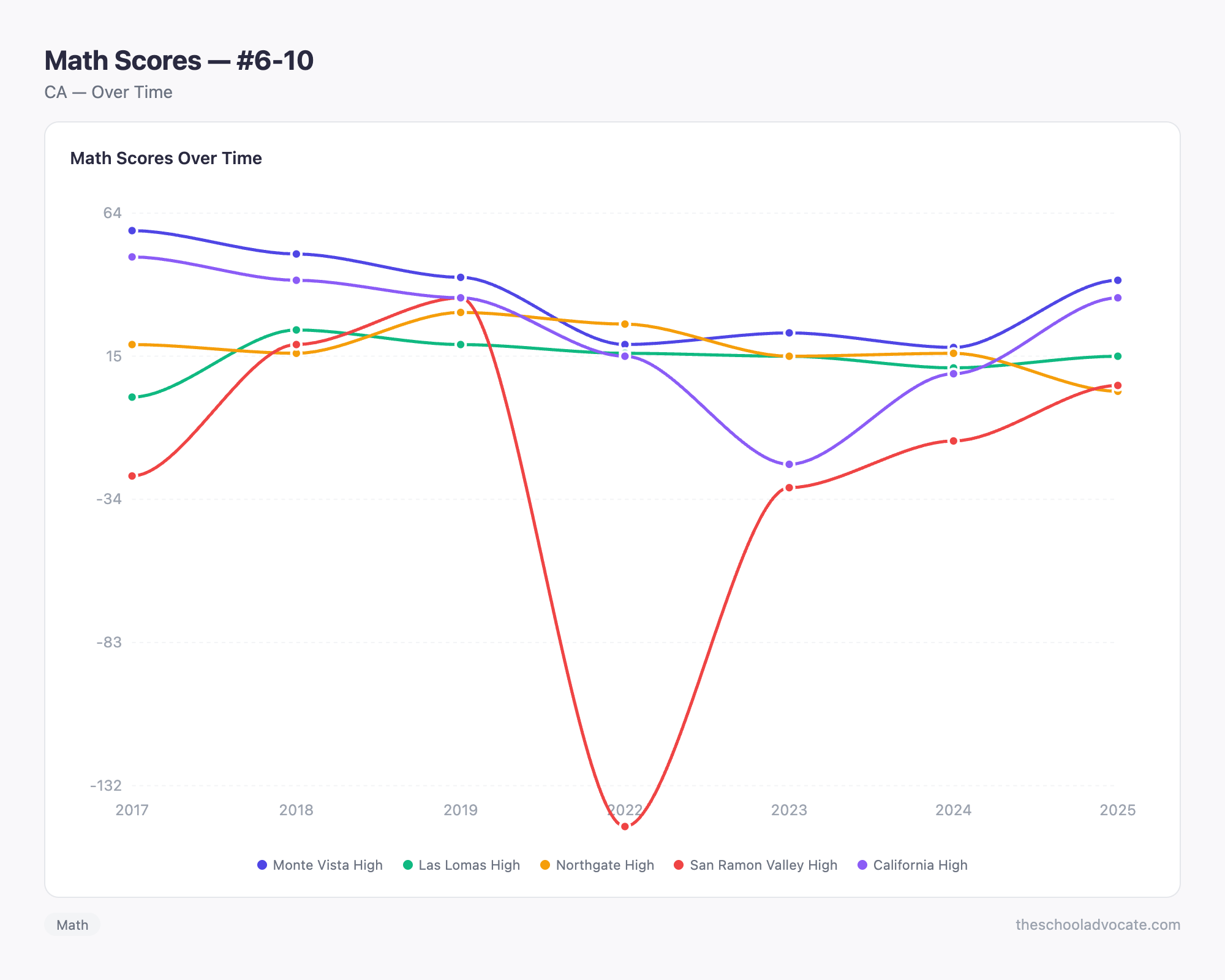1225x980 pixels.
Task: Open theschooladvocate.com link
Action: pos(1098,925)
